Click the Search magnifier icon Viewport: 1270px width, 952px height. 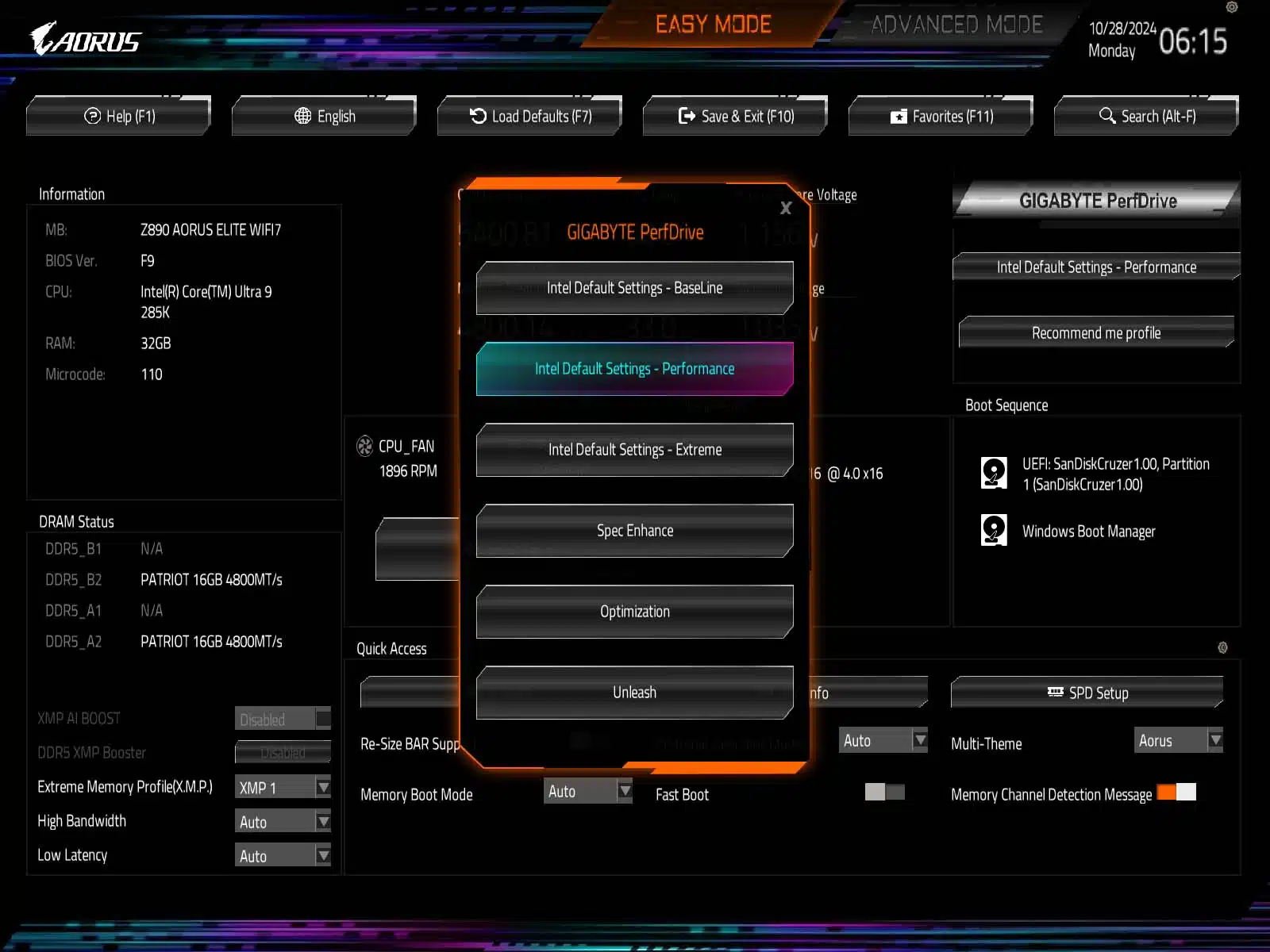(x=1107, y=116)
